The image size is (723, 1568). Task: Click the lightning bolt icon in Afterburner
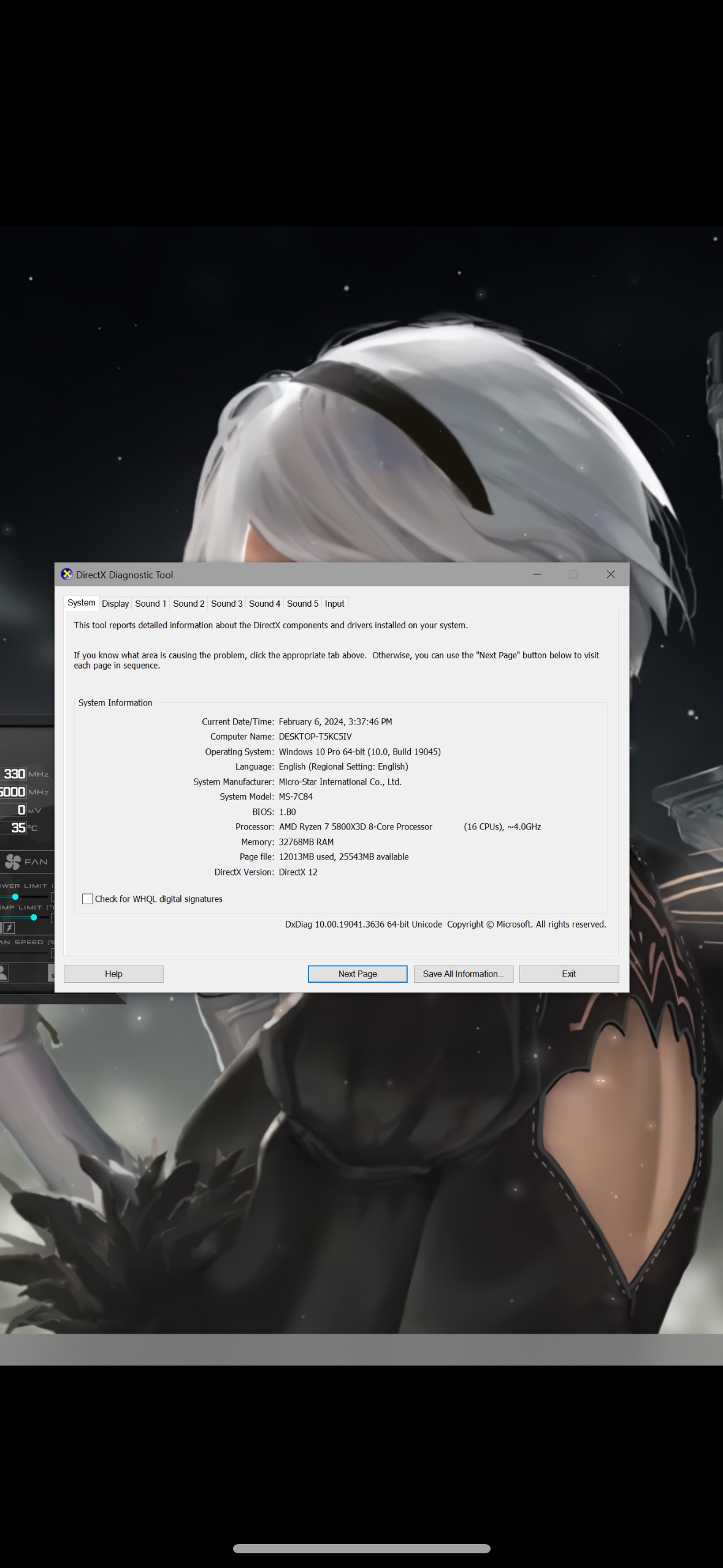click(9, 928)
